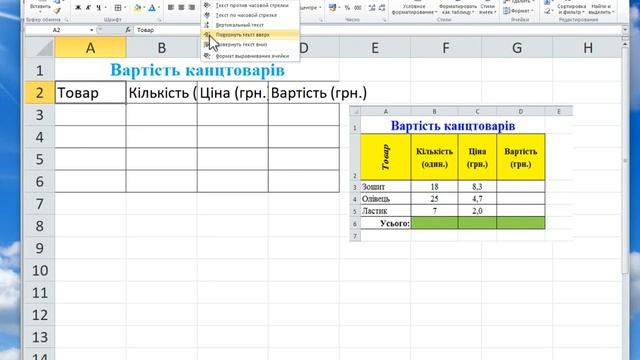This screenshot has height=360, width=640.
Task: Open the font color dropdown arrow
Action: click(x=159, y=7)
